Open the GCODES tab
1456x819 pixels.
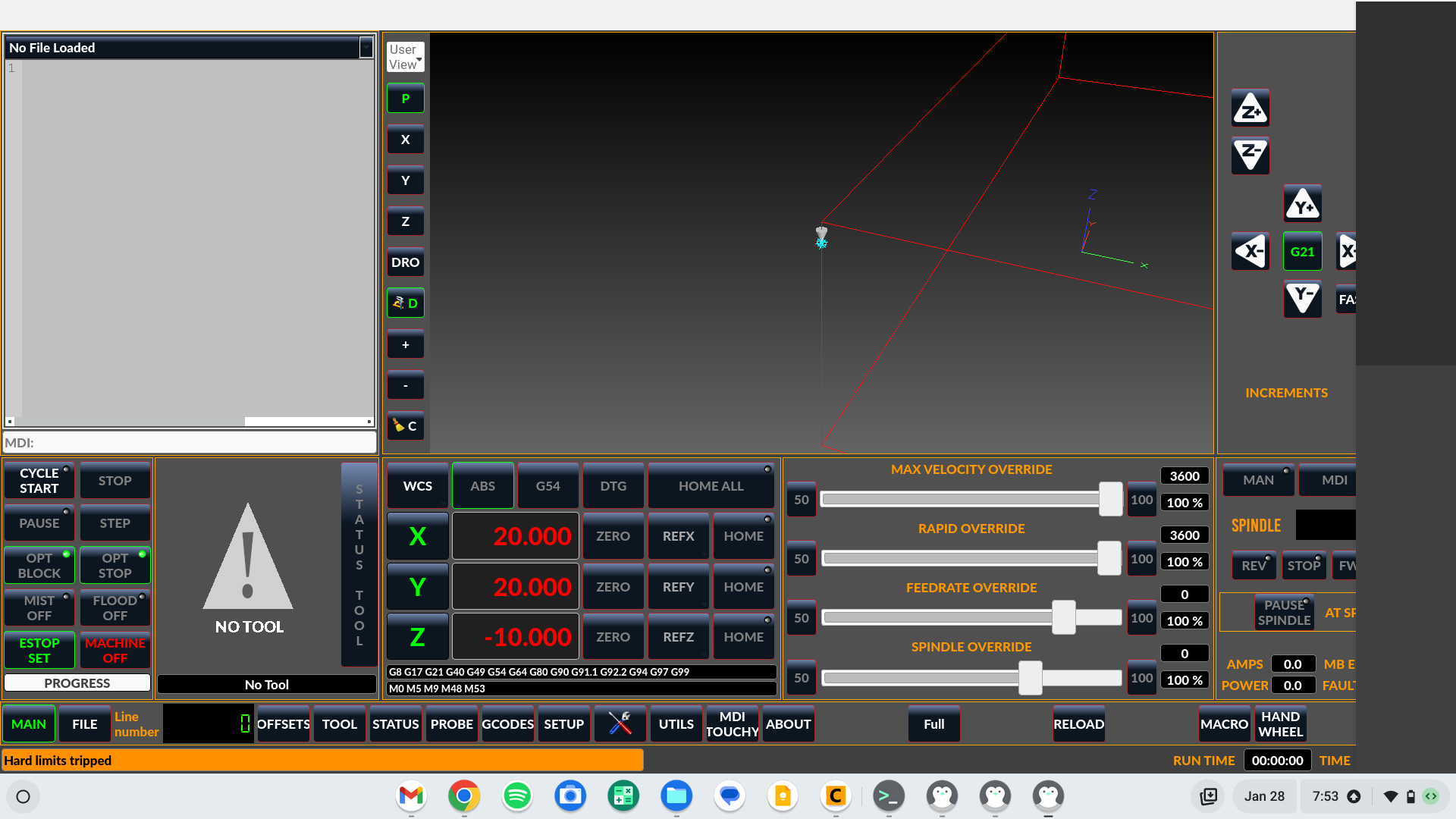(x=508, y=724)
